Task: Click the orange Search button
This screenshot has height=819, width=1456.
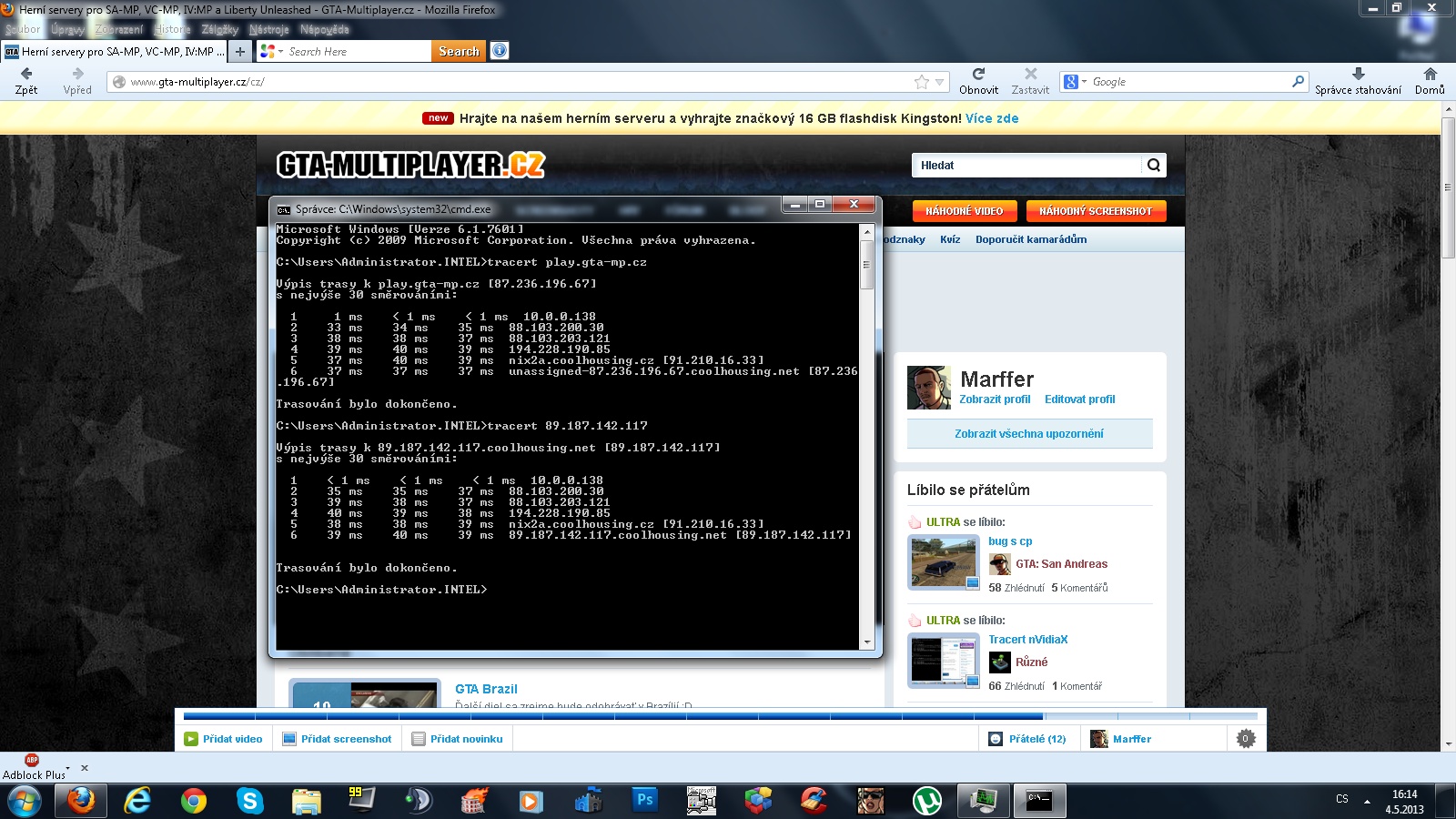Action: pos(459,52)
